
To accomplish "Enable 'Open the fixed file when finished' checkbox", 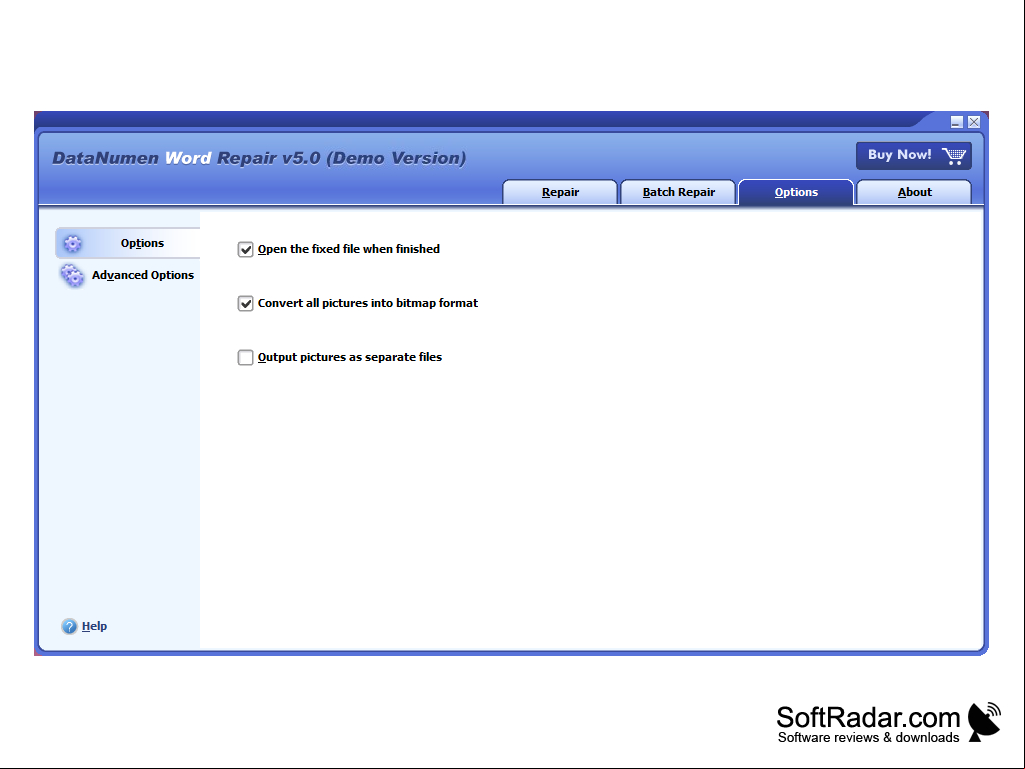I will (245, 249).
